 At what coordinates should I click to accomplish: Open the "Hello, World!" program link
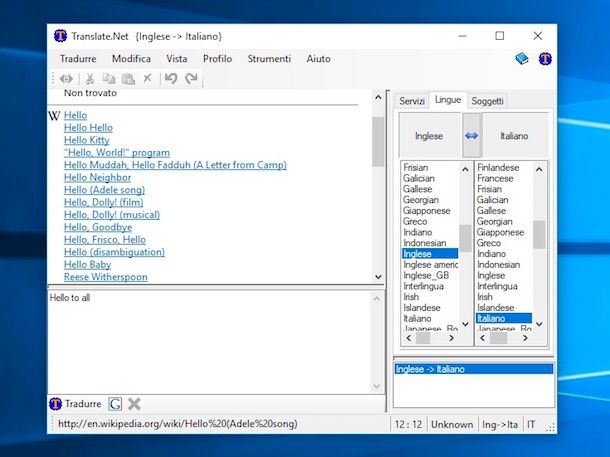click(117, 152)
